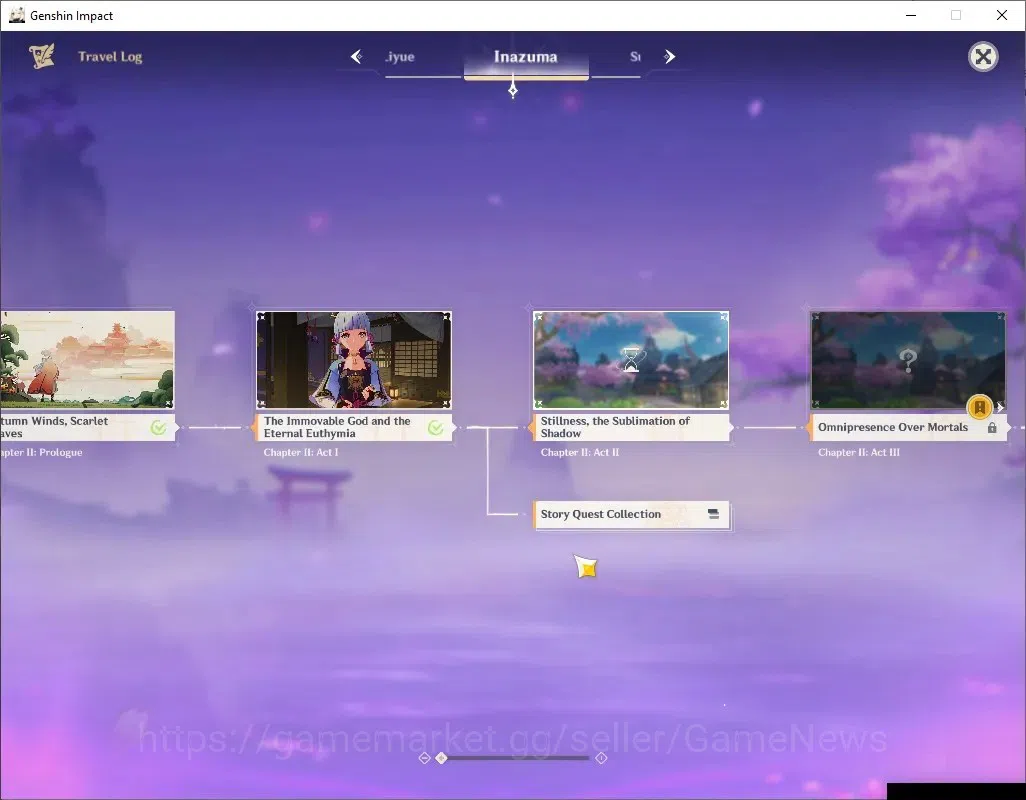The image size is (1026, 800).
Task: Click the Chapter II: Act II label
Action: [x=580, y=452]
